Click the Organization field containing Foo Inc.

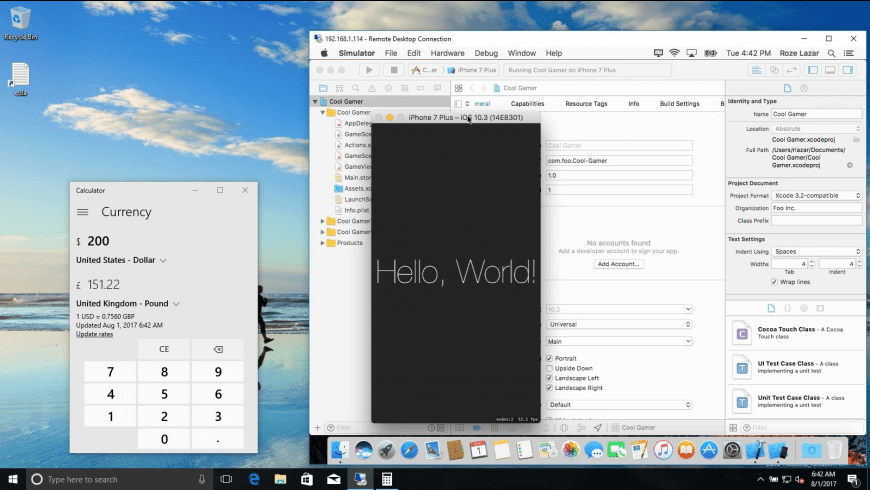pyautogui.click(x=816, y=208)
